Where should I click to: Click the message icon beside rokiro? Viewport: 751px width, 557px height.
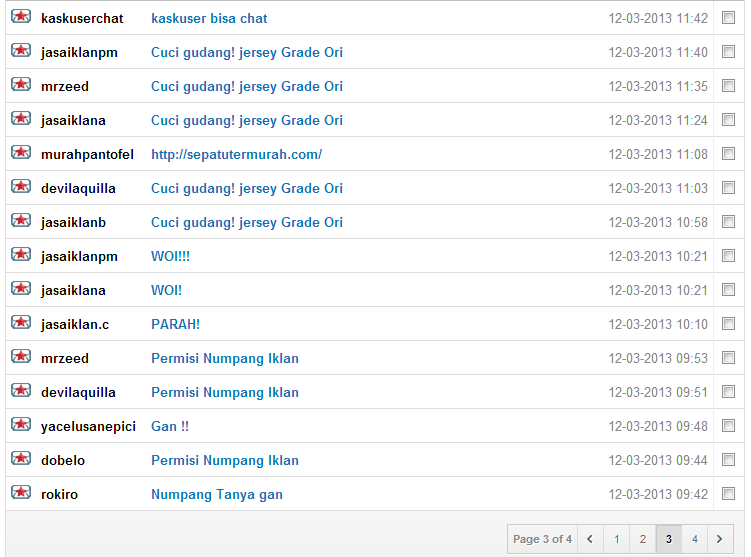pyautogui.click(x=21, y=492)
